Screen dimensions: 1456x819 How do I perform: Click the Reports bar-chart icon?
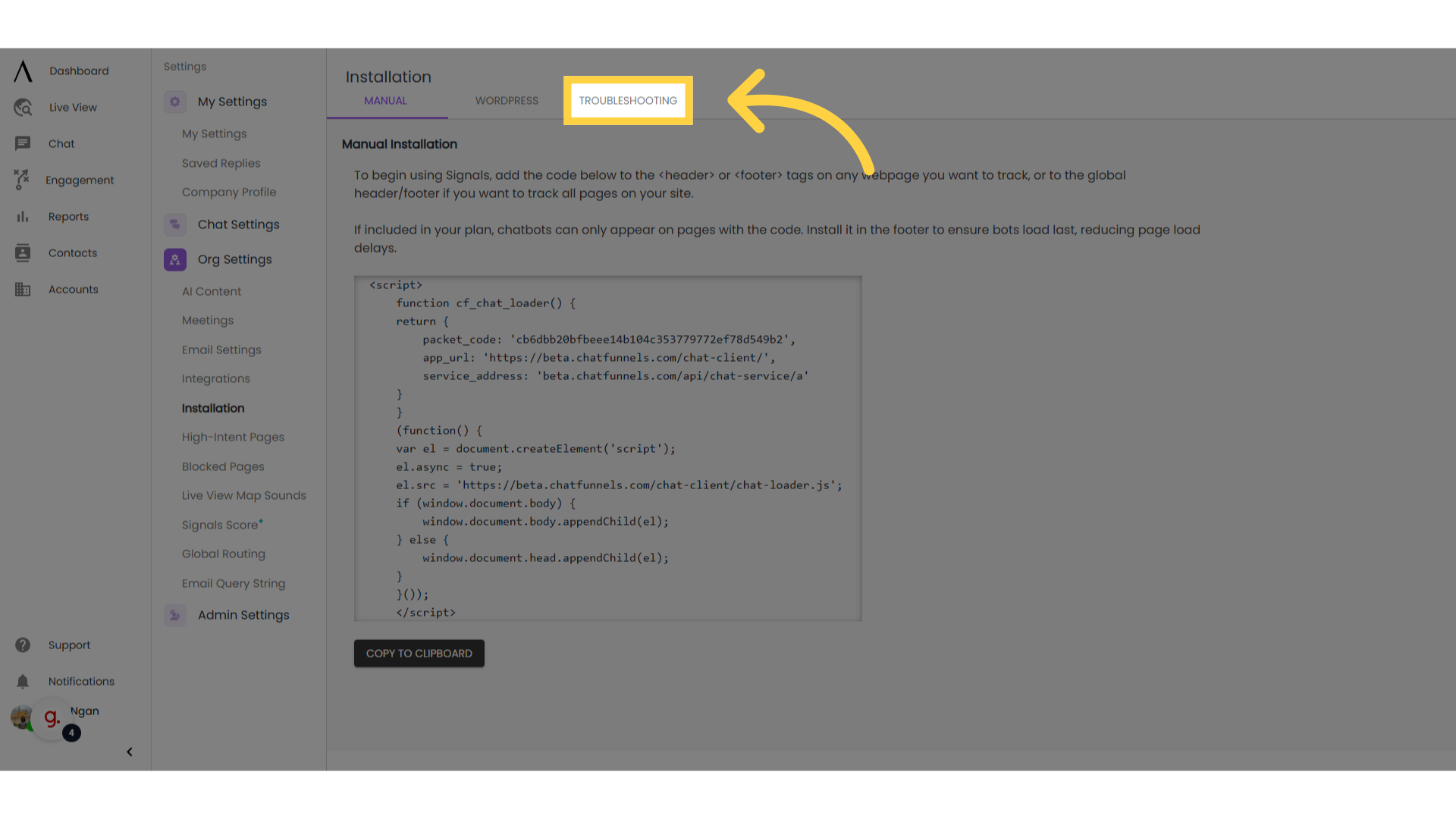pos(23,217)
